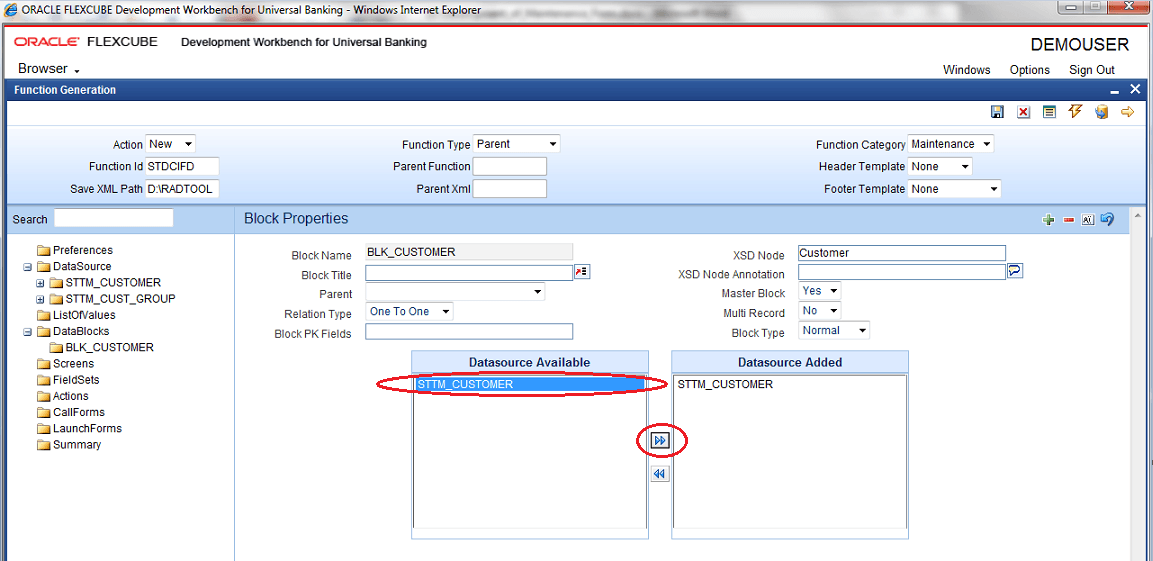Click the save floppy disk toolbar icon
Screen dimensions: 1153x561
[x=997, y=112]
